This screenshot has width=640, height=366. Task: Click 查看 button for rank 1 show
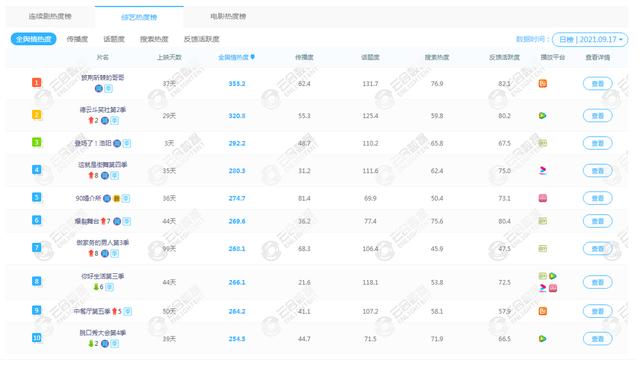coord(598,84)
